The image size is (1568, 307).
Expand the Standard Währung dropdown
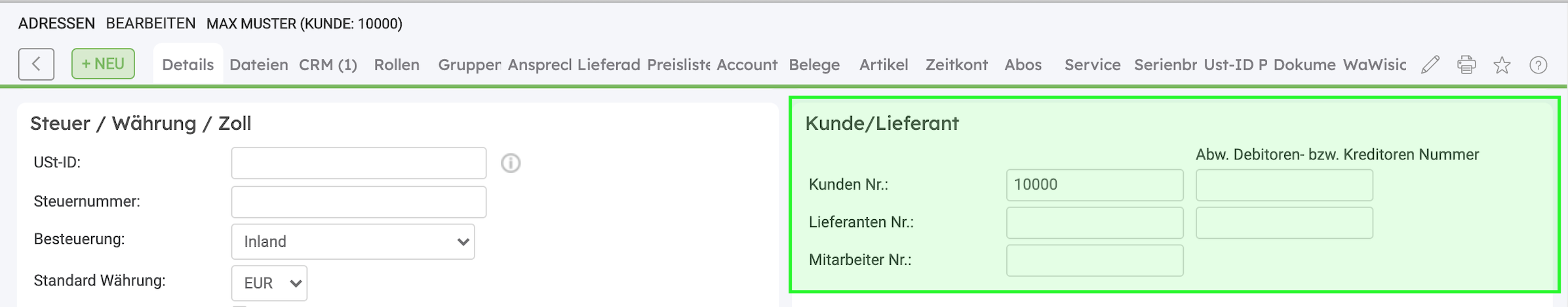(x=269, y=283)
